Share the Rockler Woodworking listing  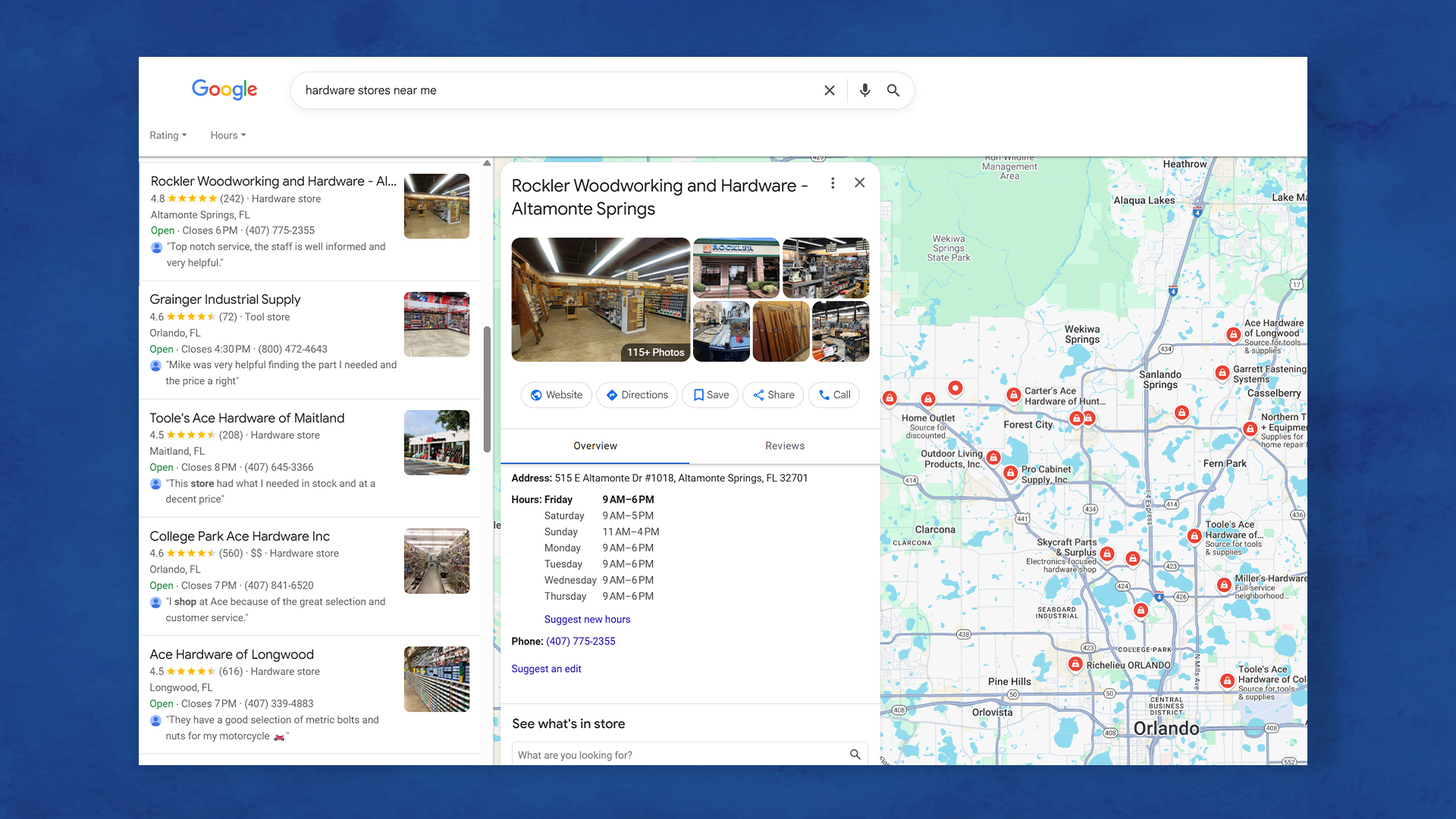point(773,394)
